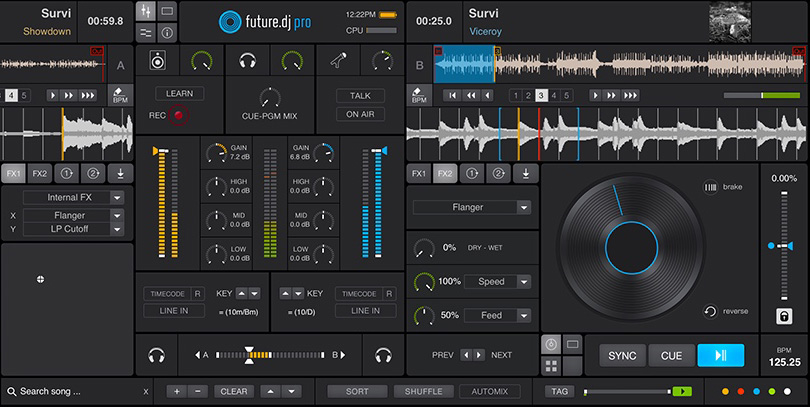Click the AUTOMIX button
This screenshot has width=810, height=407.
[489, 392]
